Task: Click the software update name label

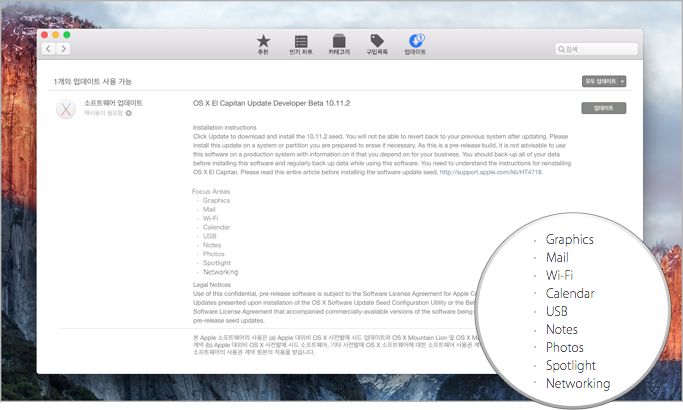Action: (113, 103)
